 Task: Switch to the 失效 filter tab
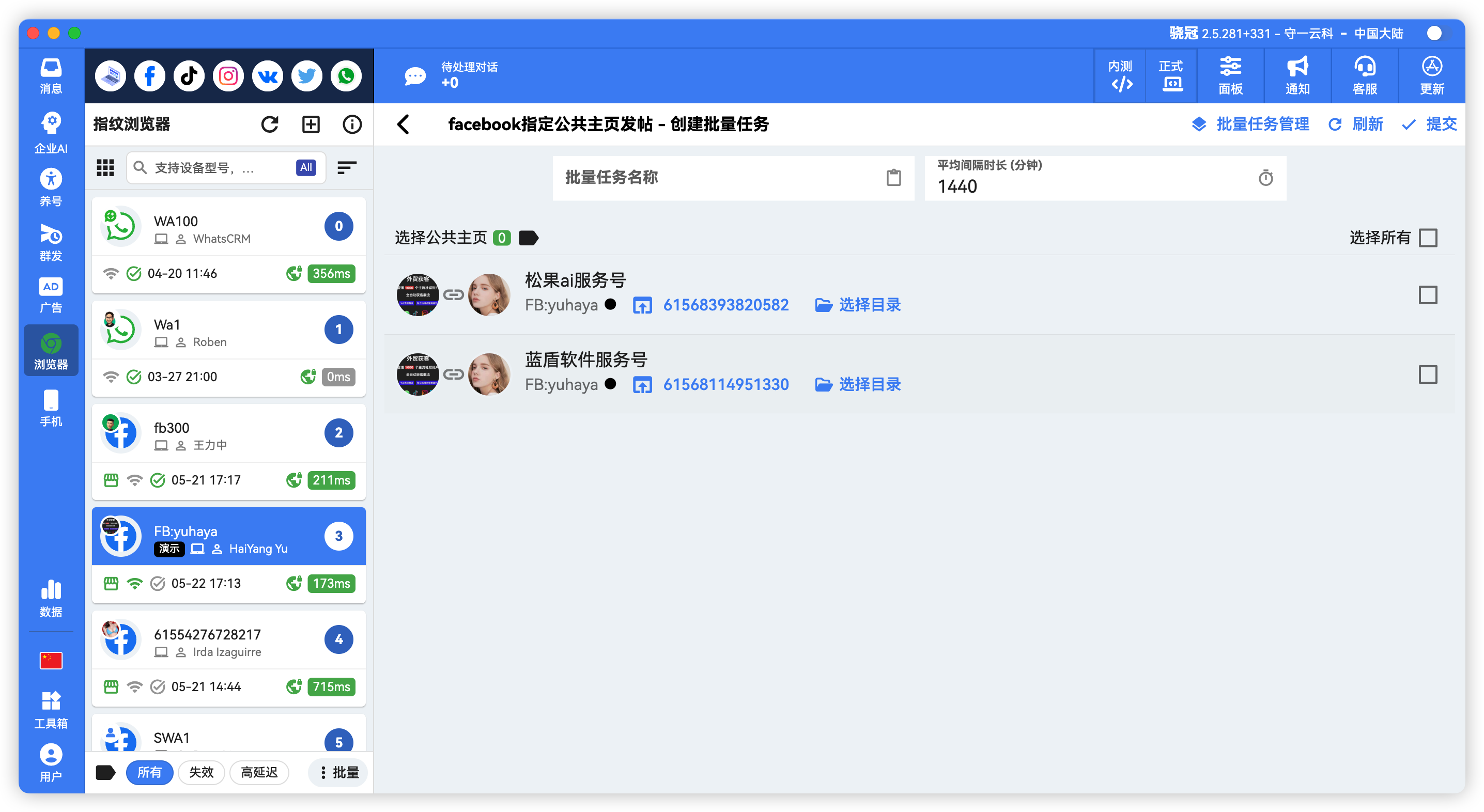pos(201,773)
